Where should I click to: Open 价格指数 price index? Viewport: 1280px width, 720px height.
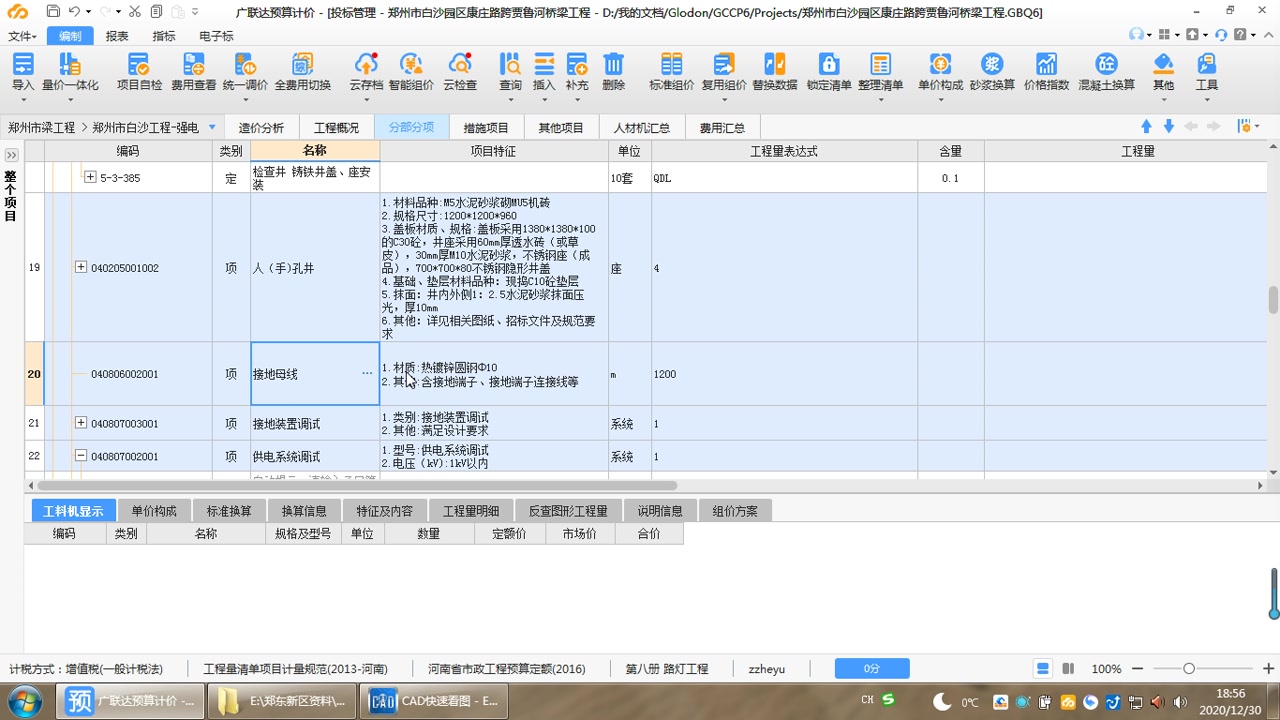coord(1046,72)
